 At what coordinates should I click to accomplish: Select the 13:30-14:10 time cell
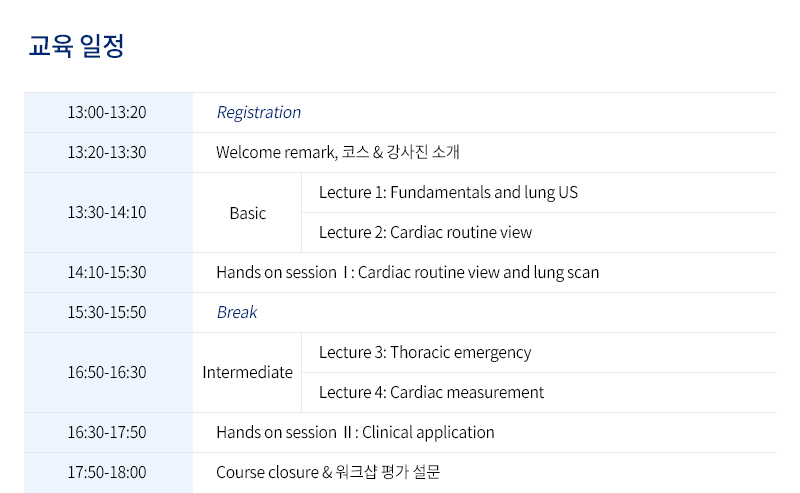tap(107, 213)
